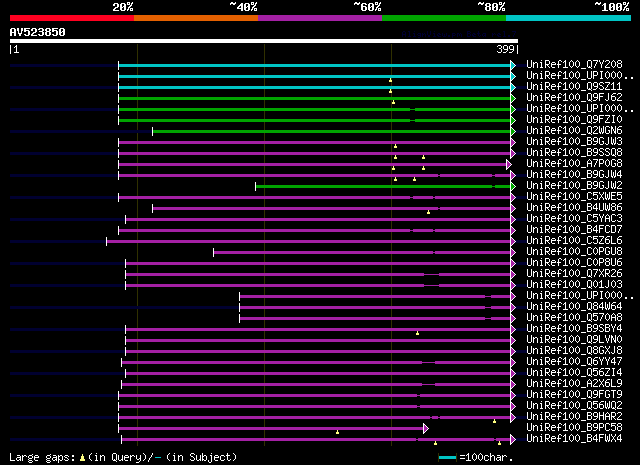Select the UniRef100_C5XWE5 hit name

click(574, 197)
